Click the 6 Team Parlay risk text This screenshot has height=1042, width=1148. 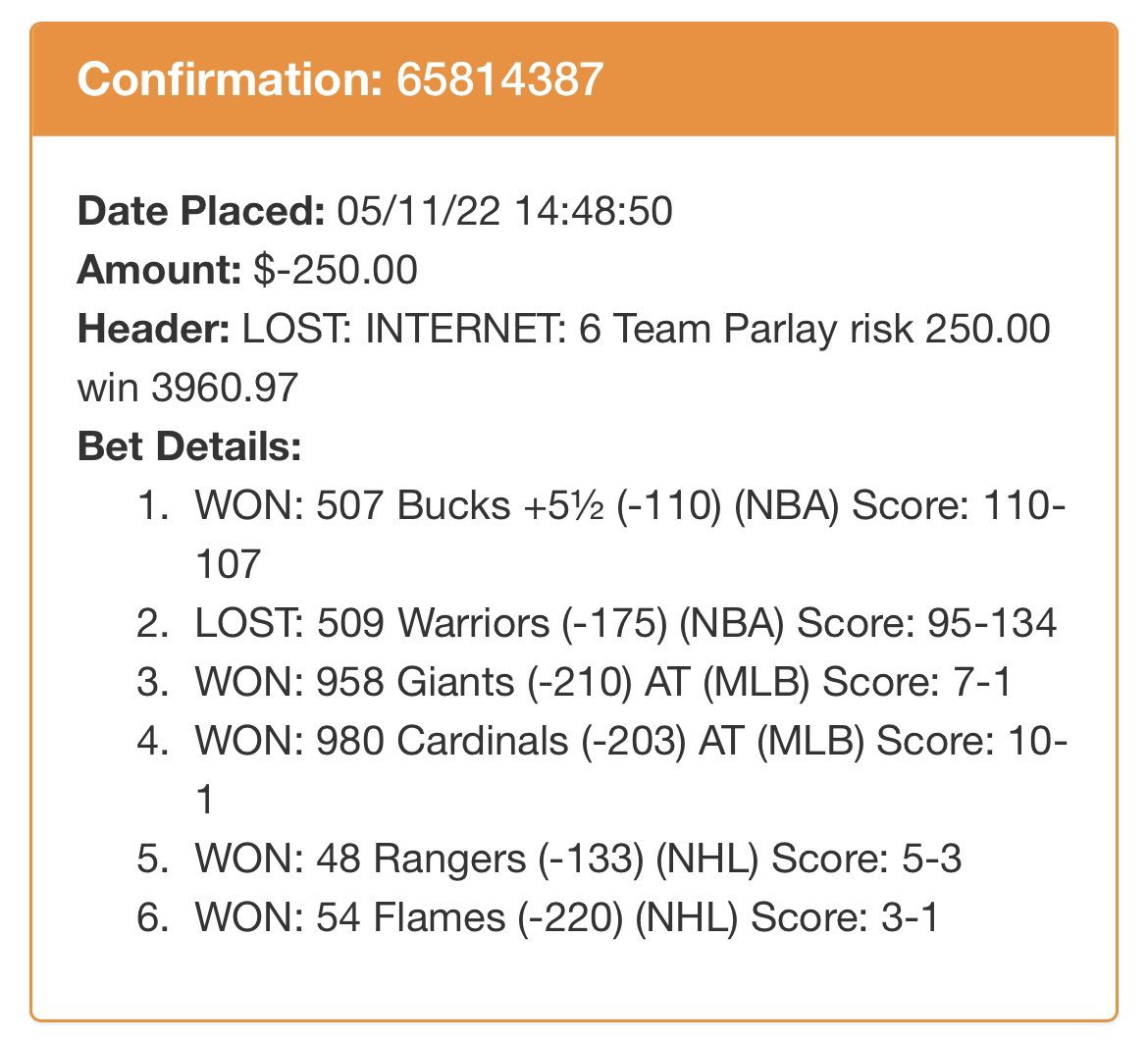tap(746, 328)
